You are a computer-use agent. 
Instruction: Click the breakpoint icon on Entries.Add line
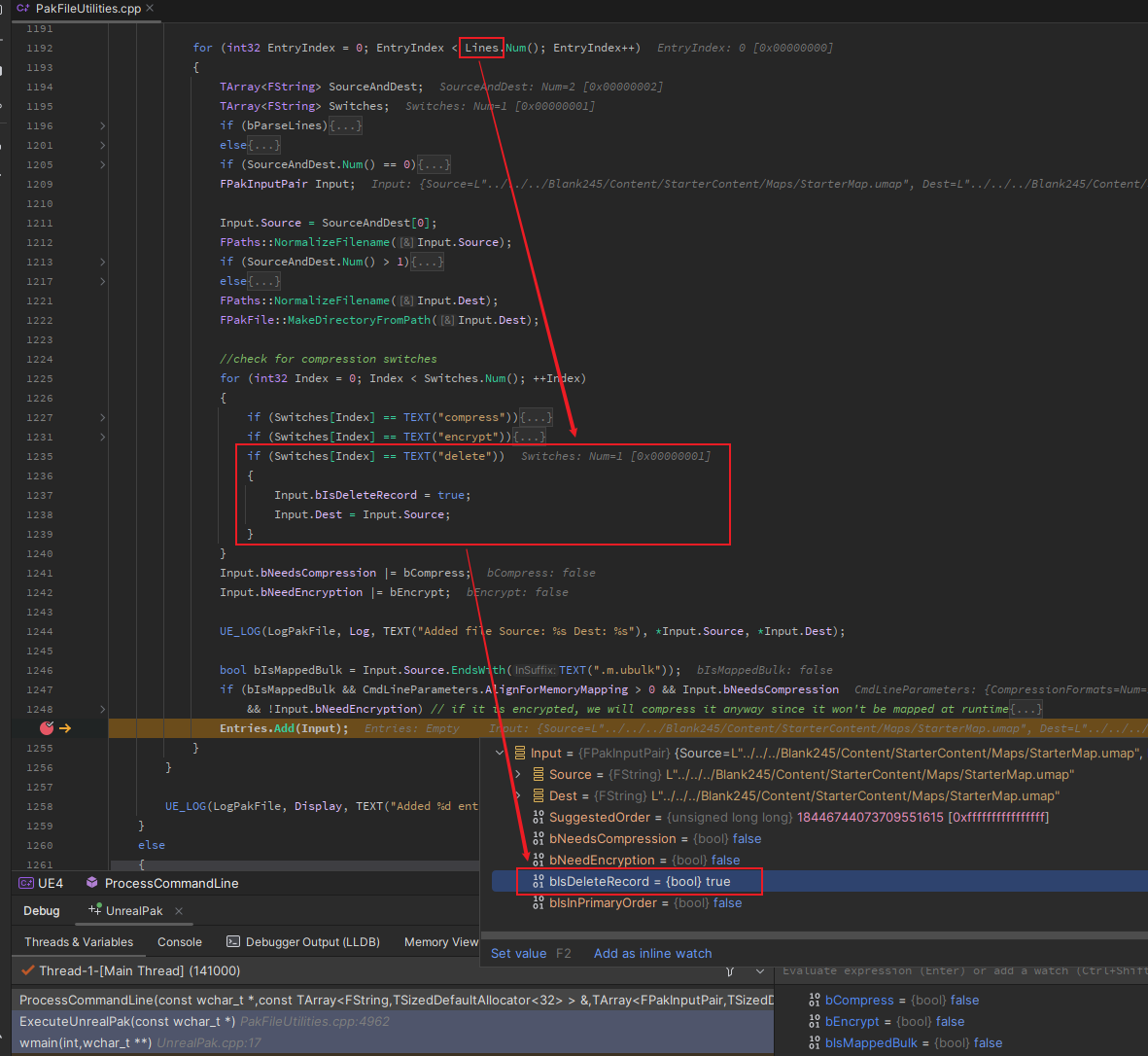click(47, 728)
